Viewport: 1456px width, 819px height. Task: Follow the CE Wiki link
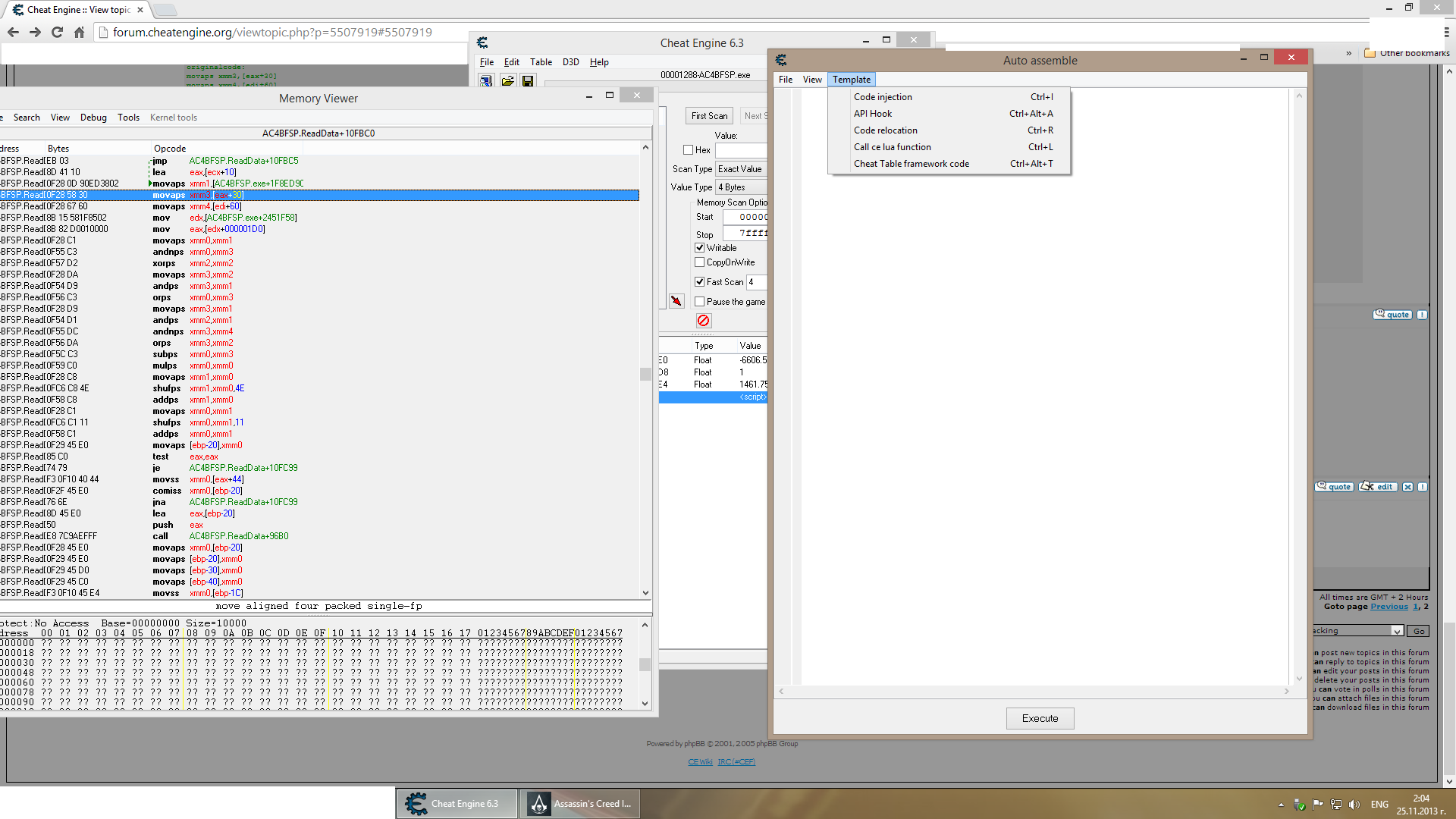699,761
